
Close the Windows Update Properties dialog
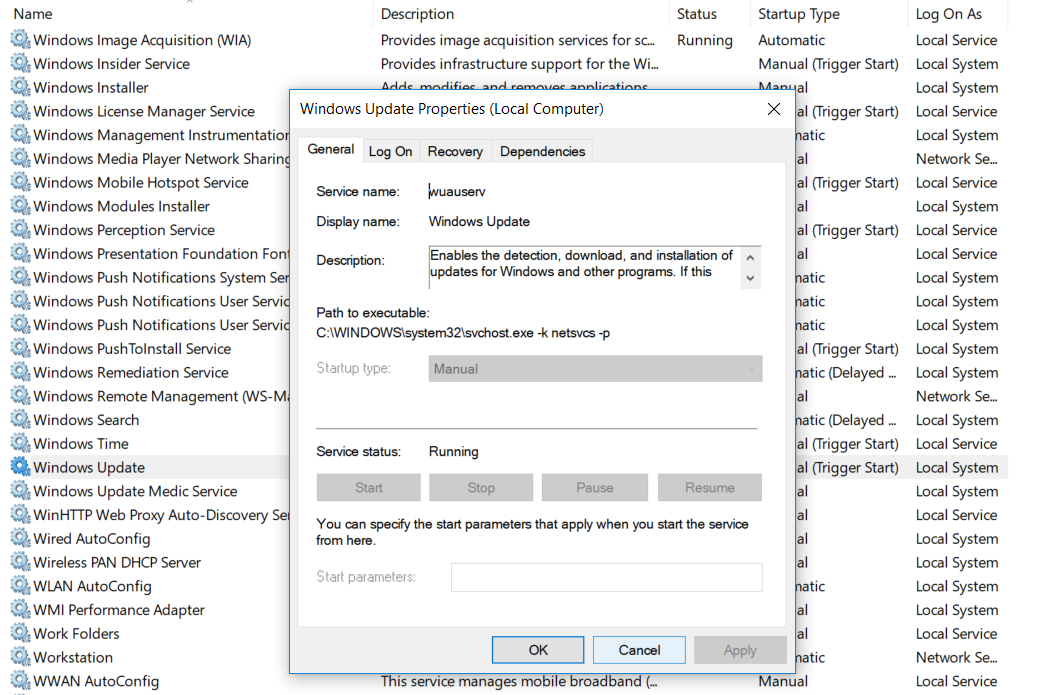click(x=774, y=109)
